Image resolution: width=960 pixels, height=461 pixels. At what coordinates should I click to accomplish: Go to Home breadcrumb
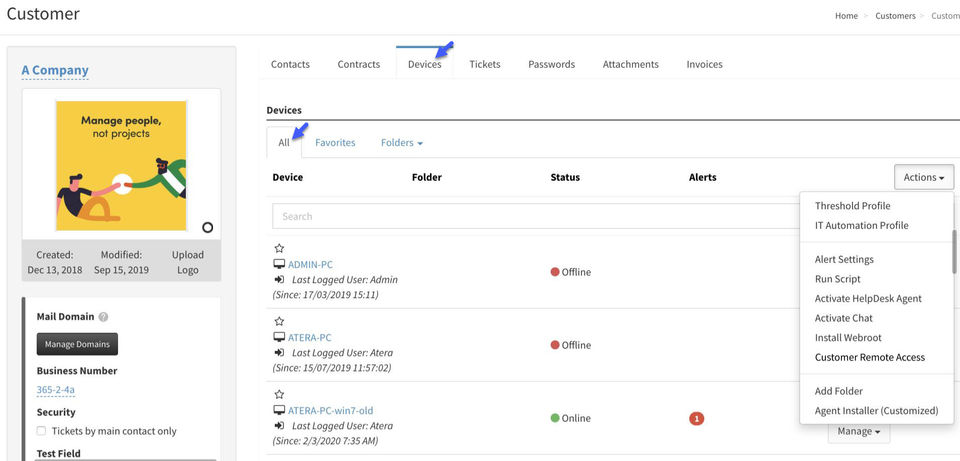(846, 16)
